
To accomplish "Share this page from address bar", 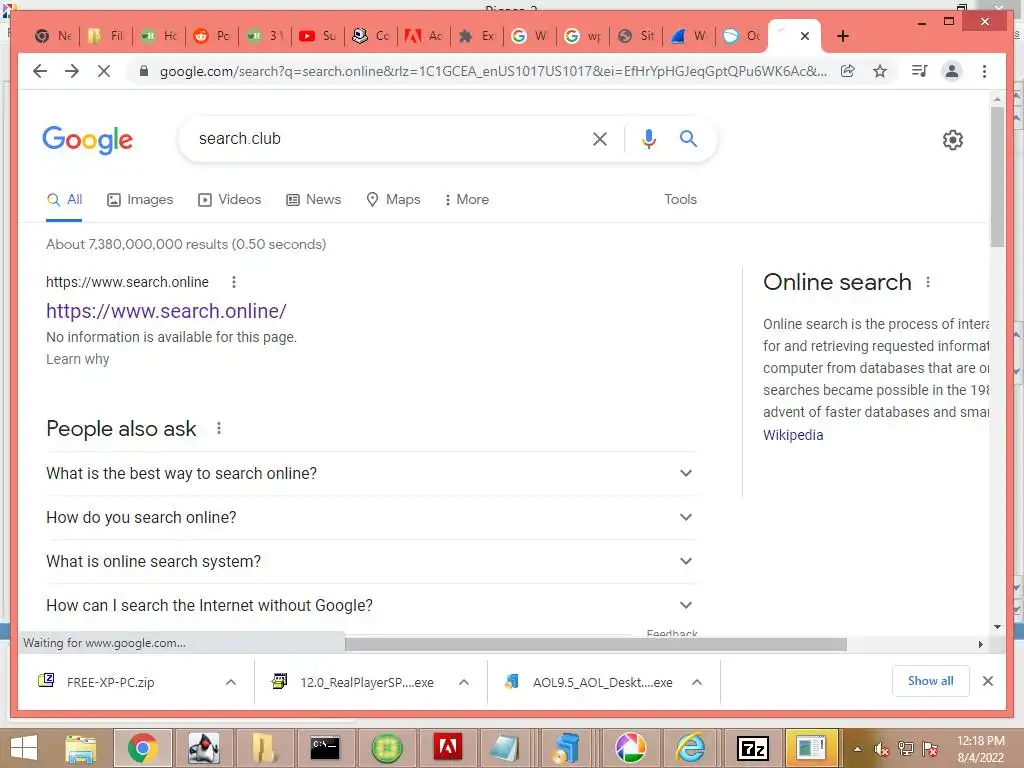I will pos(848,71).
